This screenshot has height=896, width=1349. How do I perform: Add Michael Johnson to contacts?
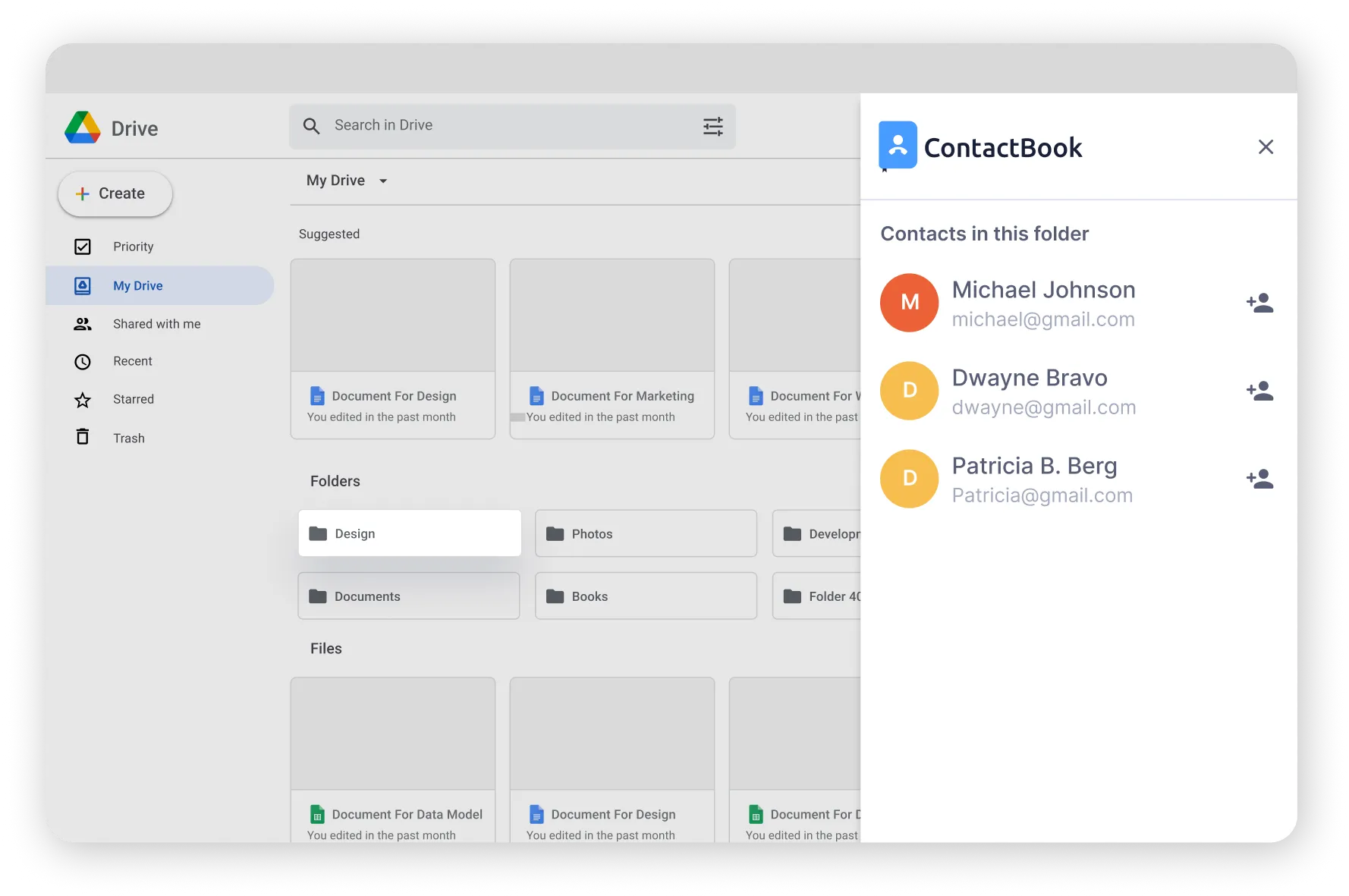tap(1259, 302)
